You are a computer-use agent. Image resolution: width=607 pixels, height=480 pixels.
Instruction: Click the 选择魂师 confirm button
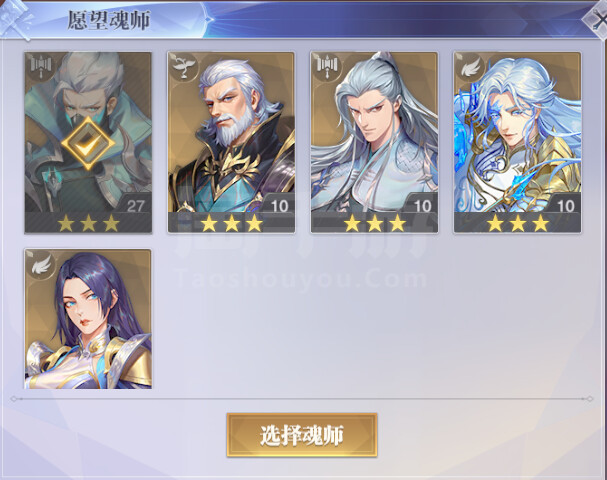(x=302, y=435)
